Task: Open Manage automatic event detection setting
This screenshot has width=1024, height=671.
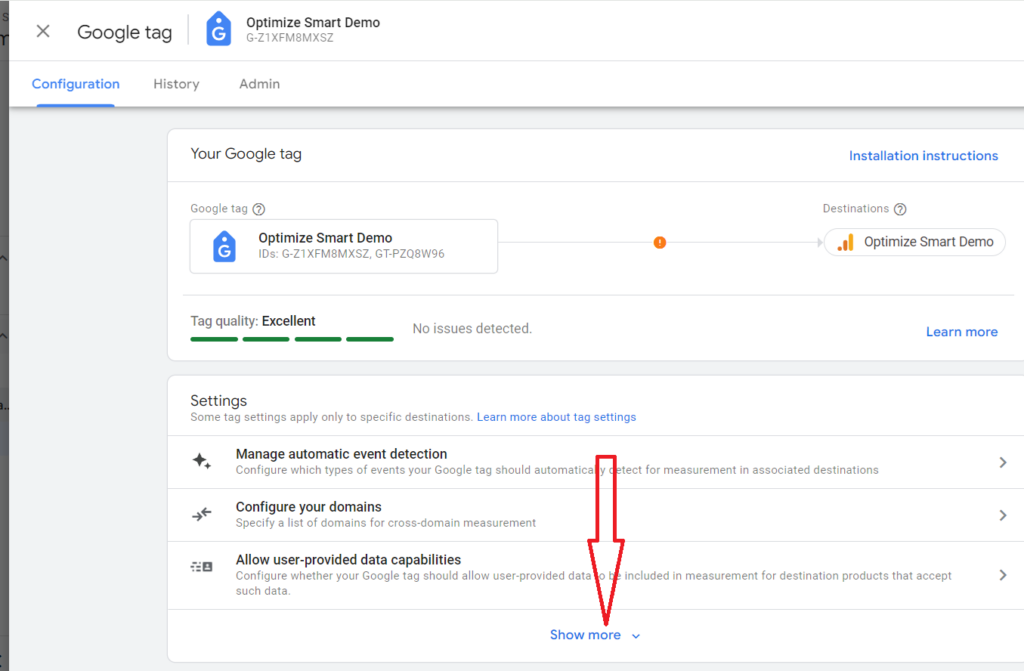Action: 596,462
